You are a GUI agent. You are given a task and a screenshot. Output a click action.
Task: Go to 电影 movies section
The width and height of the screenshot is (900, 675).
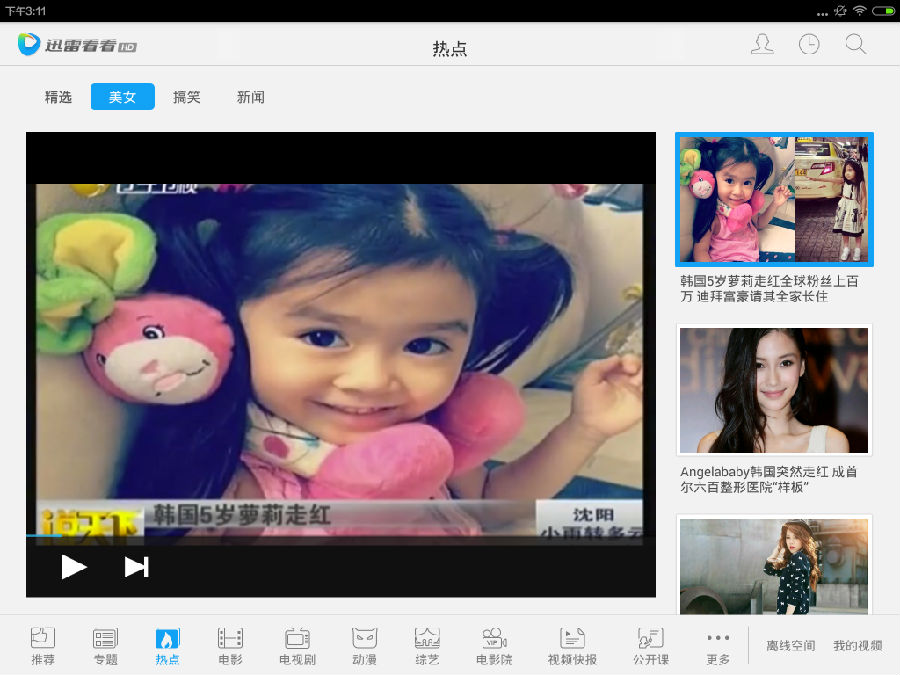click(x=230, y=645)
